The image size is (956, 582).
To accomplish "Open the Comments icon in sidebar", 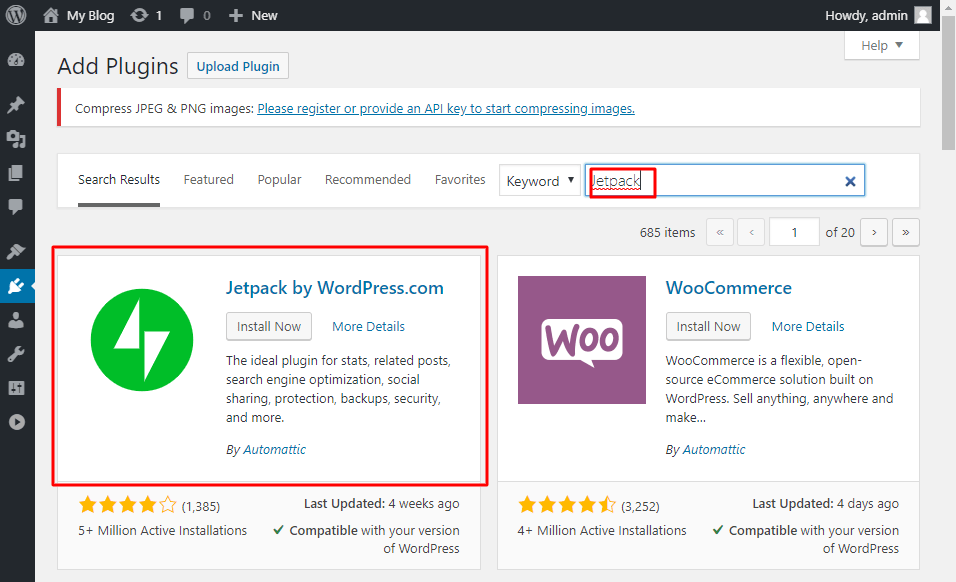I will pyautogui.click(x=16, y=206).
